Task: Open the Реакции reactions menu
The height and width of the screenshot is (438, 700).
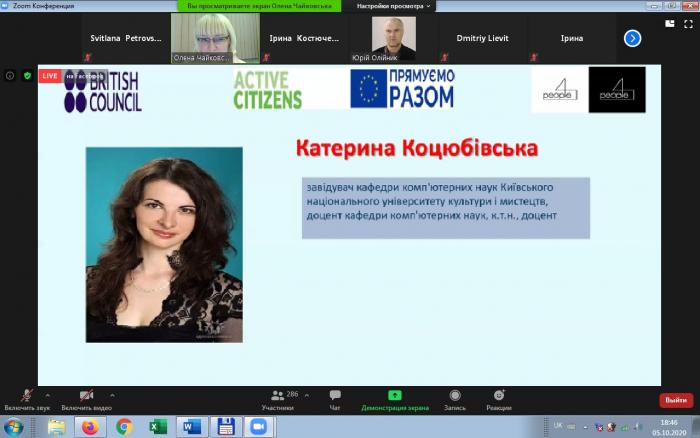Action: click(498, 400)
